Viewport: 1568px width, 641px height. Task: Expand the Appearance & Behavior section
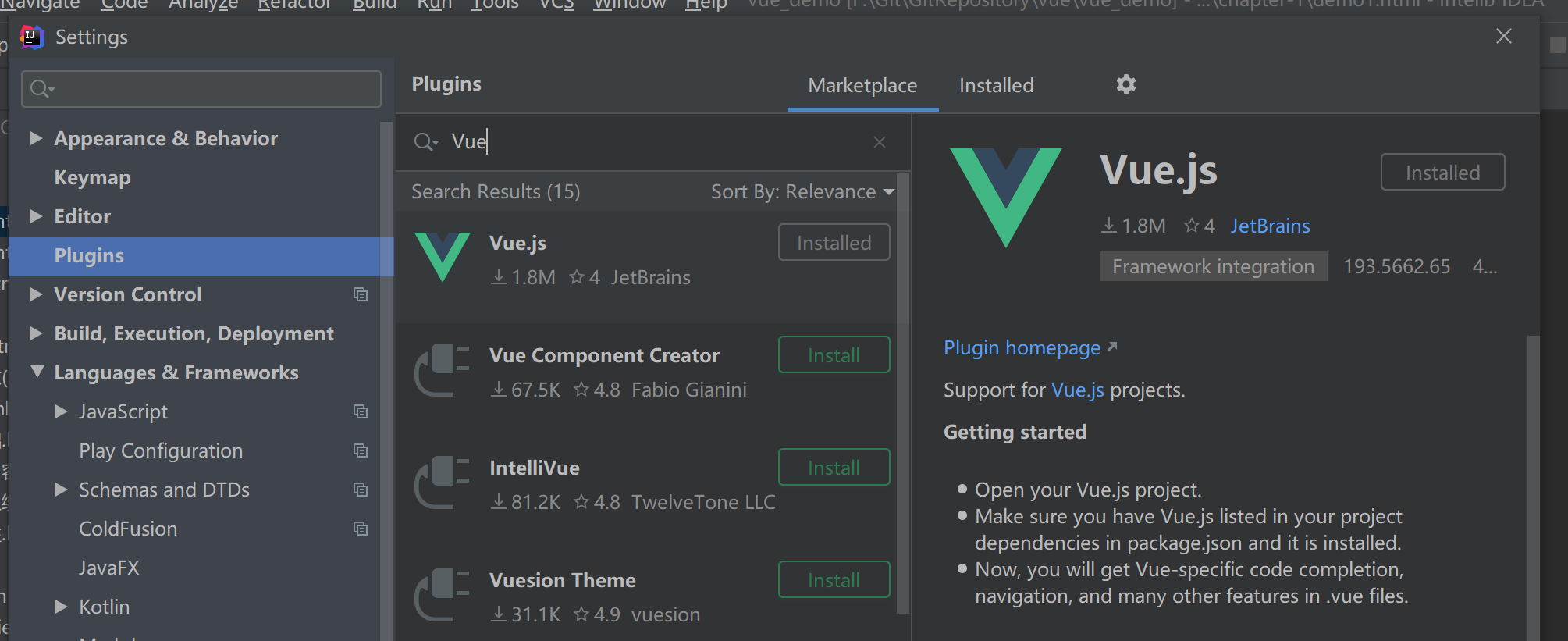click(x=36, y=138)
